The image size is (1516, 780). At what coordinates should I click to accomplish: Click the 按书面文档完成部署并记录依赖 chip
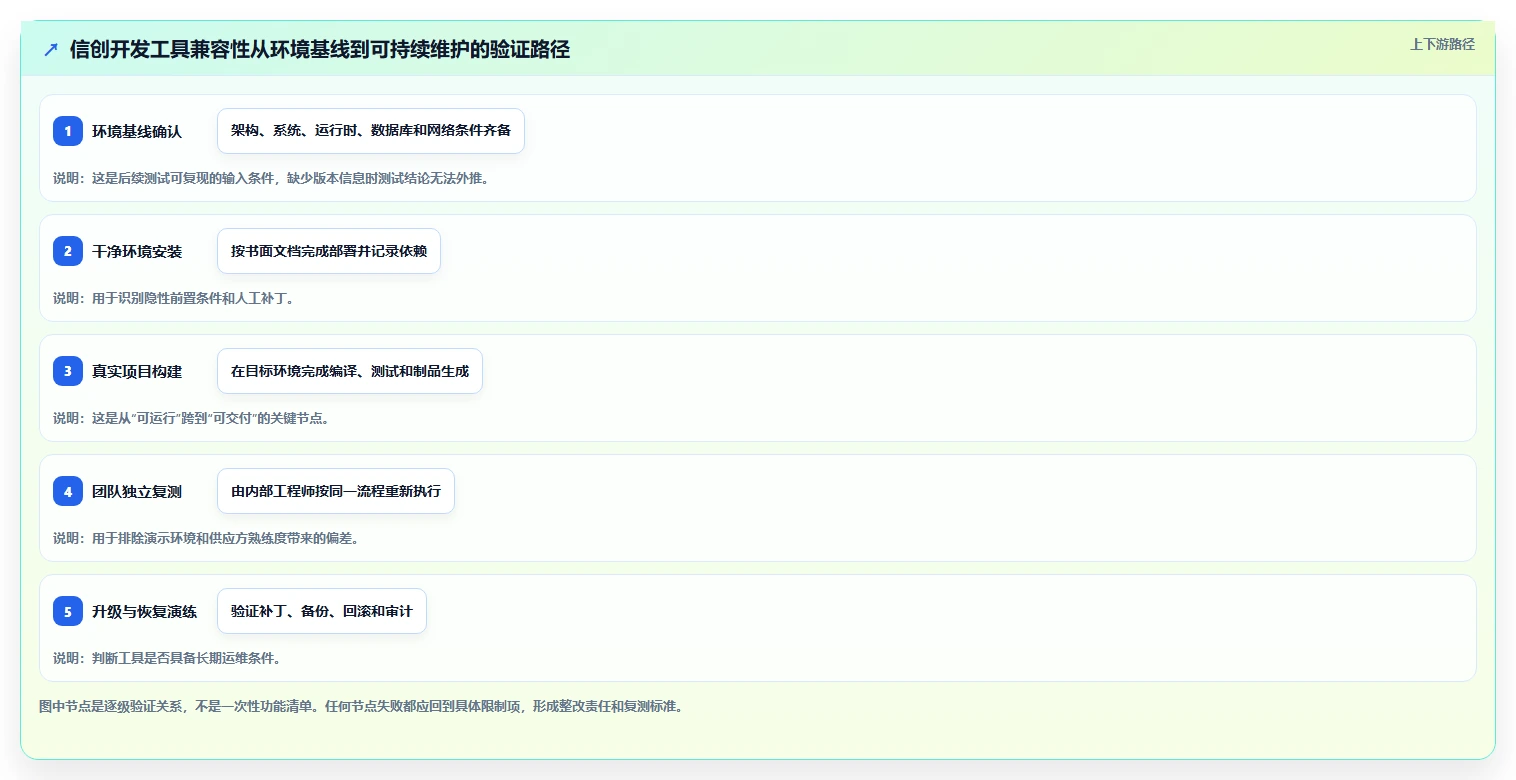tap(329, 251)
